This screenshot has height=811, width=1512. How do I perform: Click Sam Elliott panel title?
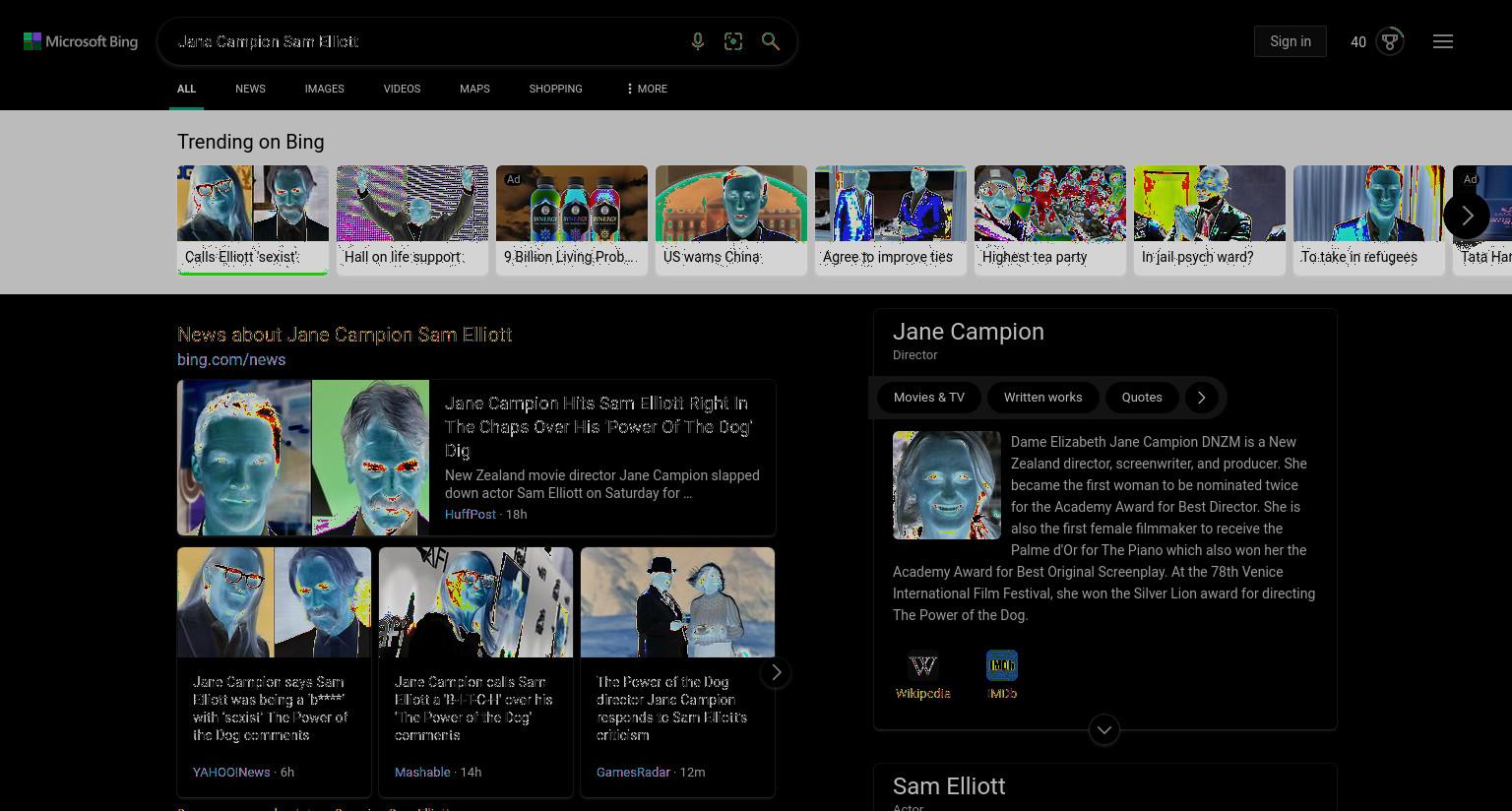[949, 786]
